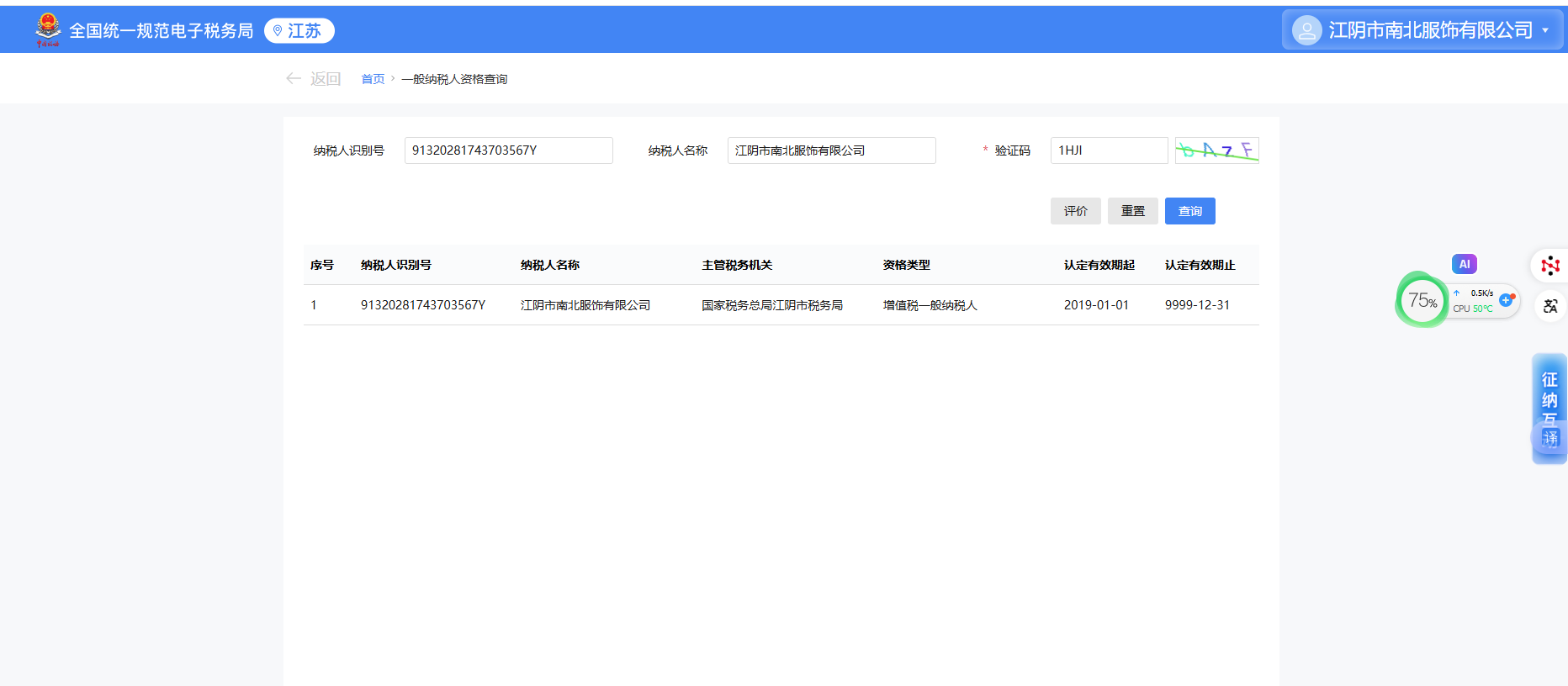The width and height of the screenshot is (1568, 686).
Task: Click the China Tax emblem logo
Action: [x=48, y=30]
